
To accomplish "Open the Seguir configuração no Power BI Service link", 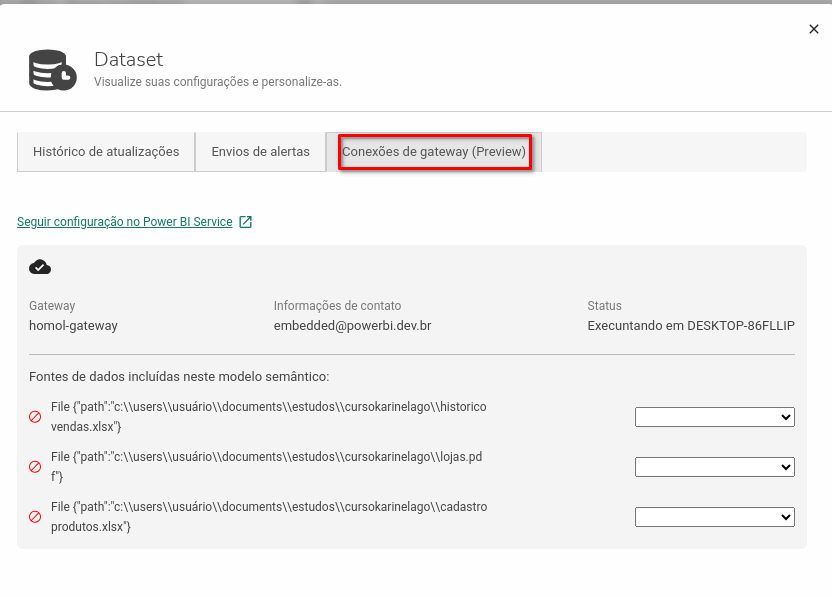I will 125,222.
